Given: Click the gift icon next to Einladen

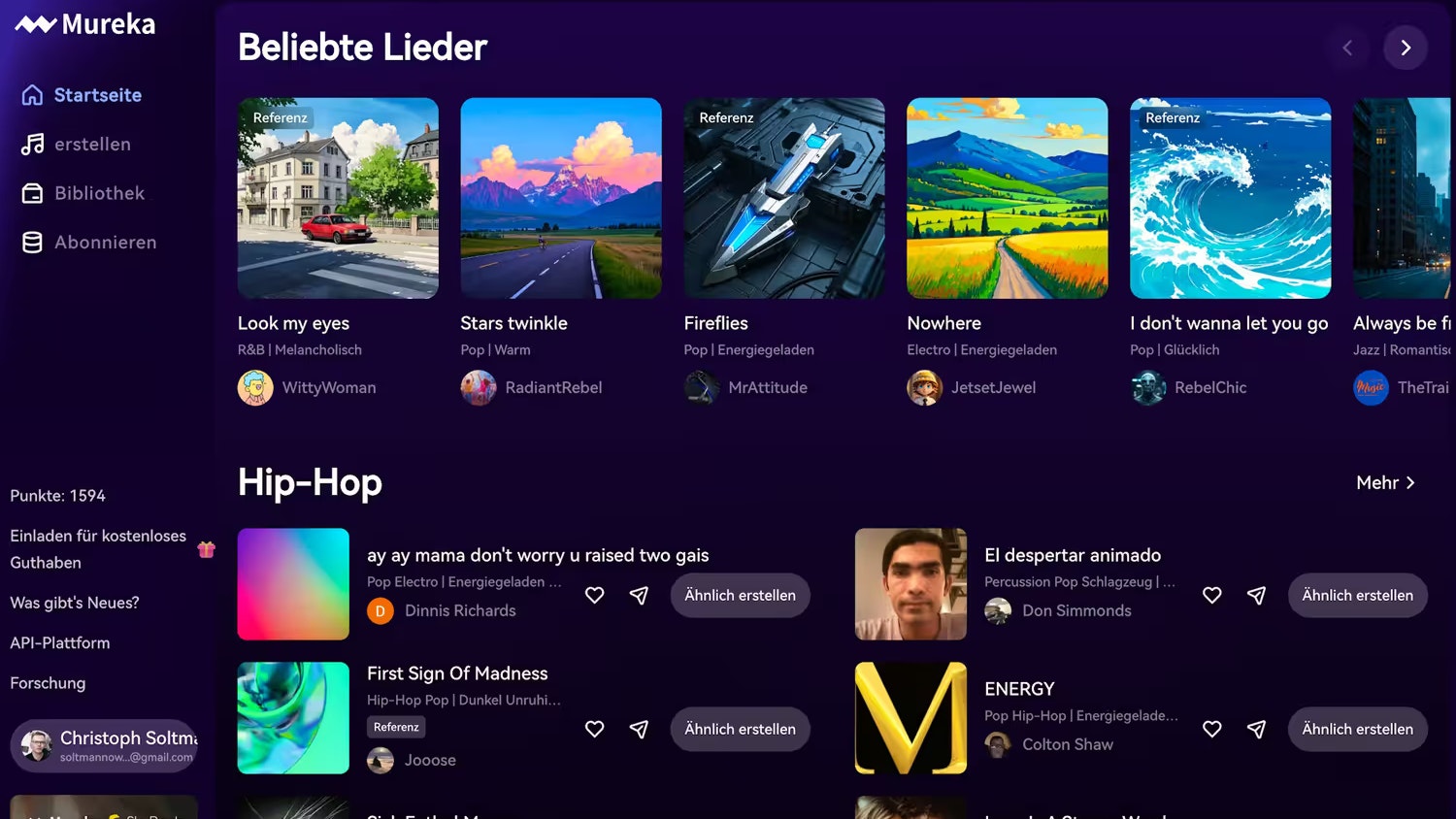Looking at the screenshot, I should coord(206,549).
